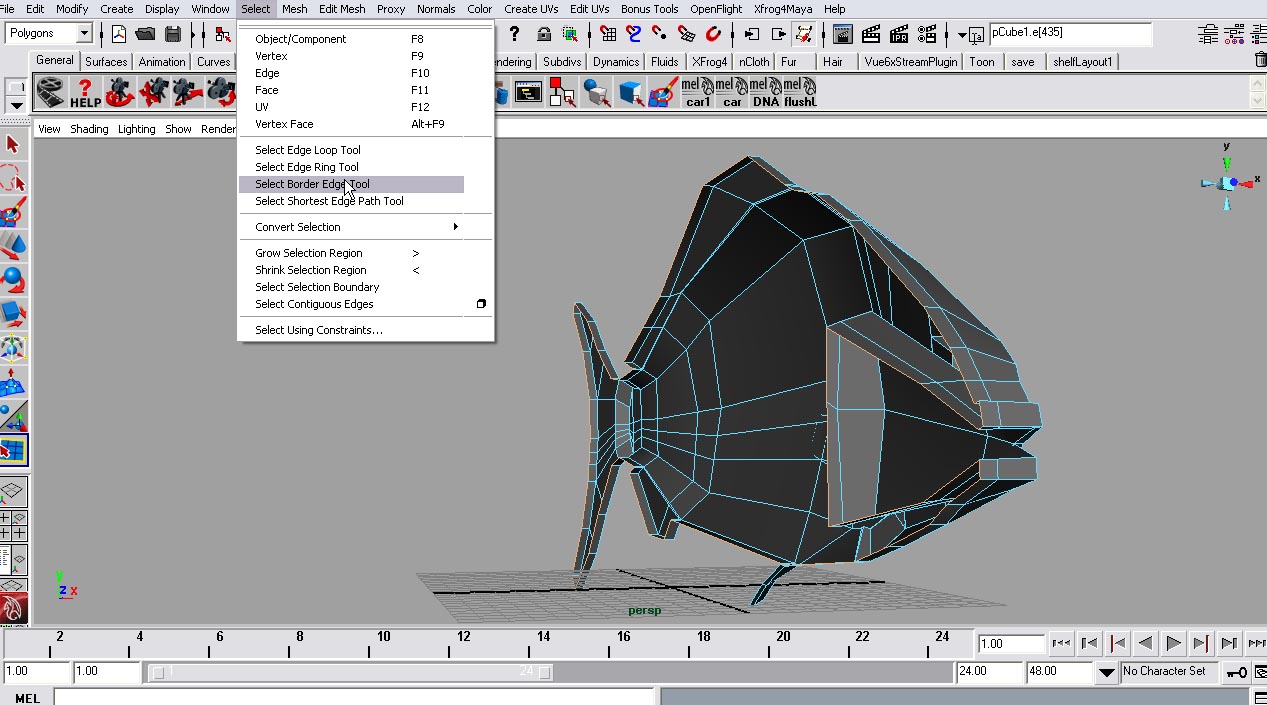This screenshot has height=705, width=1267.
Task: Click the range slider bar
Action: [x=350, y=672]
